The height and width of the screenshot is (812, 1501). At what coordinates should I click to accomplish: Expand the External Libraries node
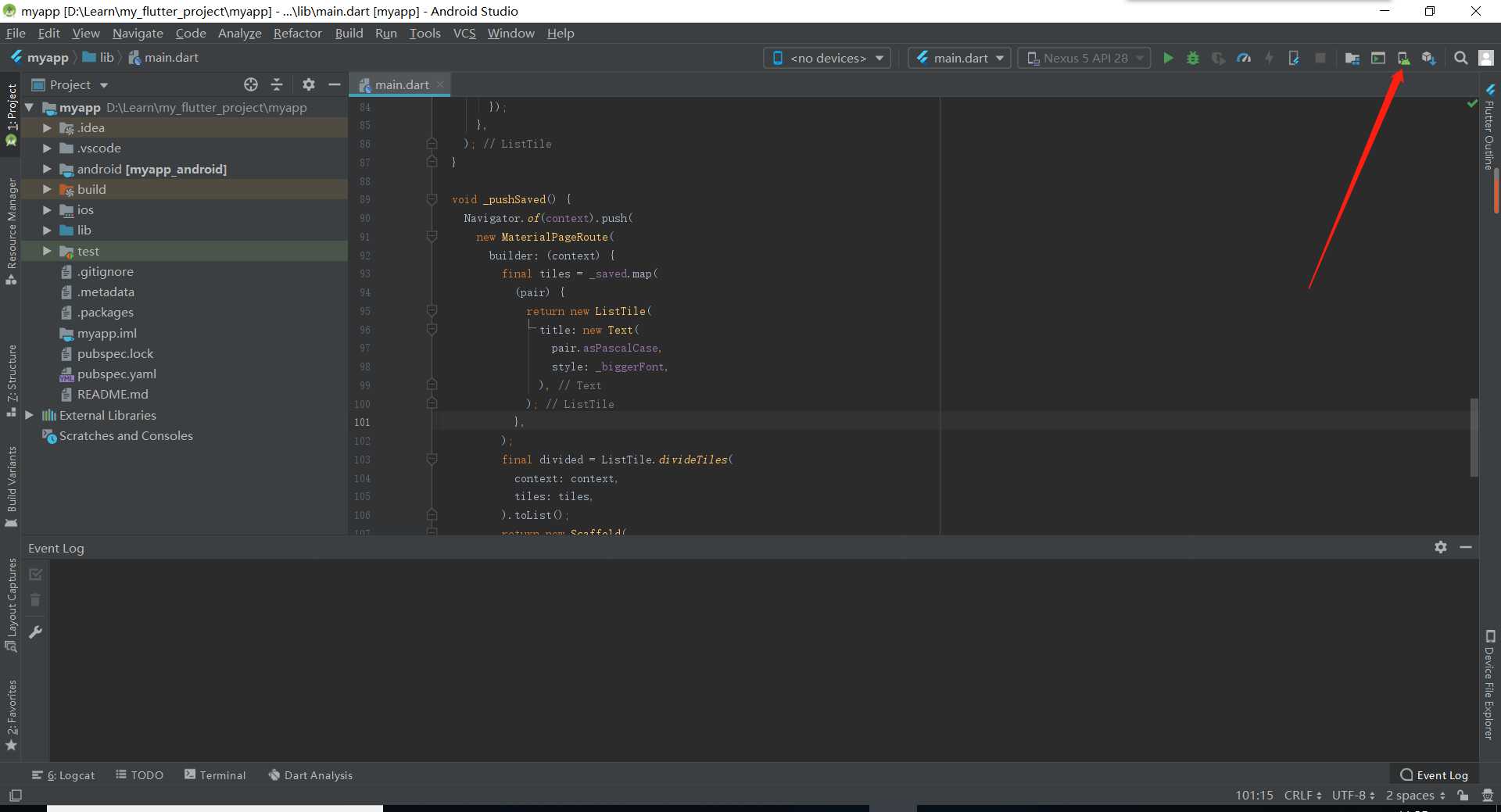click(30, 415)
